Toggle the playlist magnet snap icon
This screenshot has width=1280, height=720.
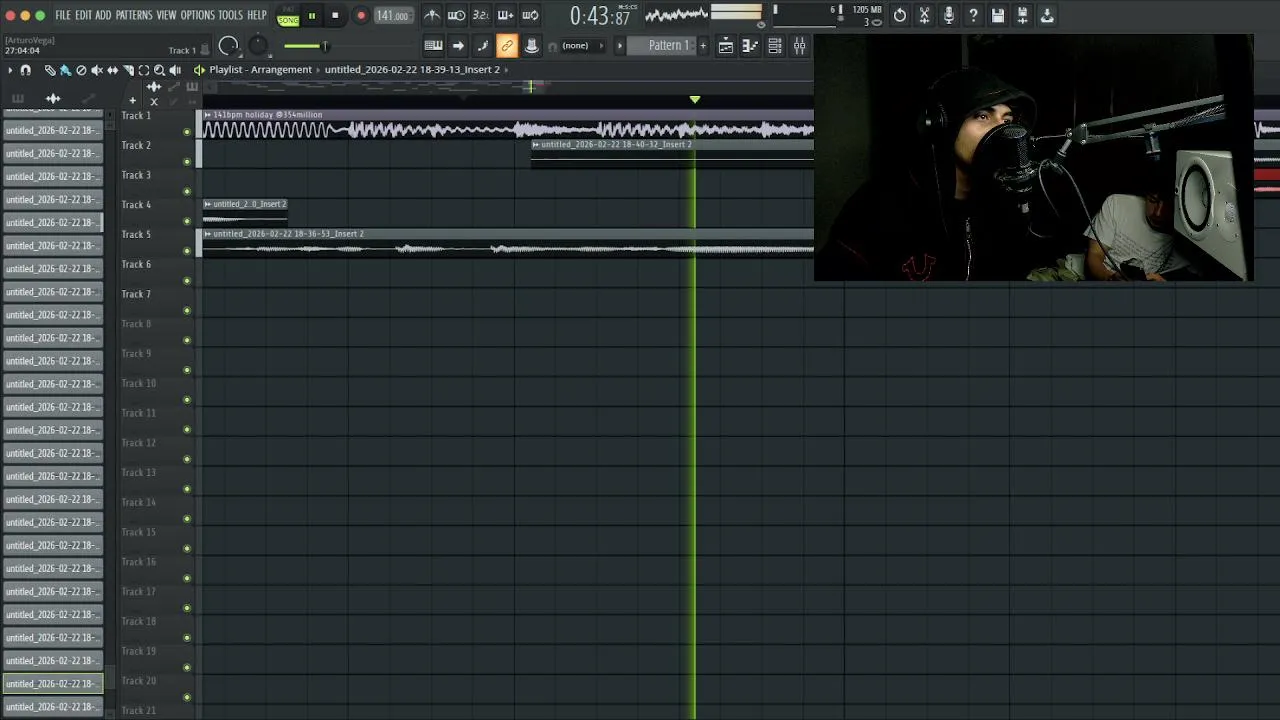pyautogui.click(x=26, y=70)
